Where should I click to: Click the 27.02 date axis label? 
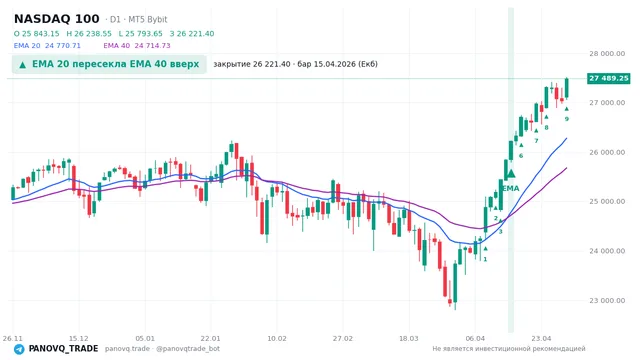[x=343, y=338]
